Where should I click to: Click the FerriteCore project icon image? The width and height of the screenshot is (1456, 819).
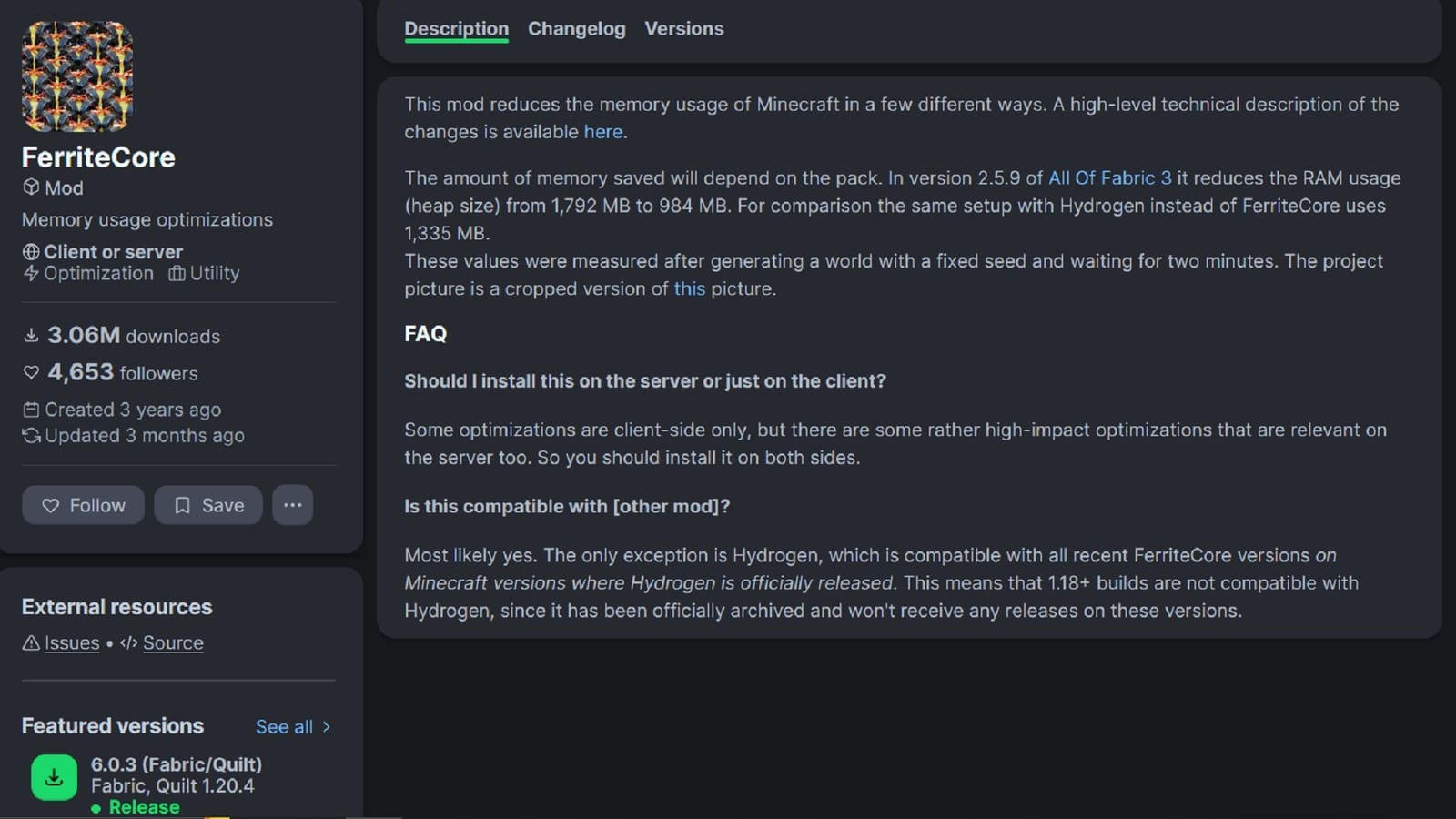(77, 76)
